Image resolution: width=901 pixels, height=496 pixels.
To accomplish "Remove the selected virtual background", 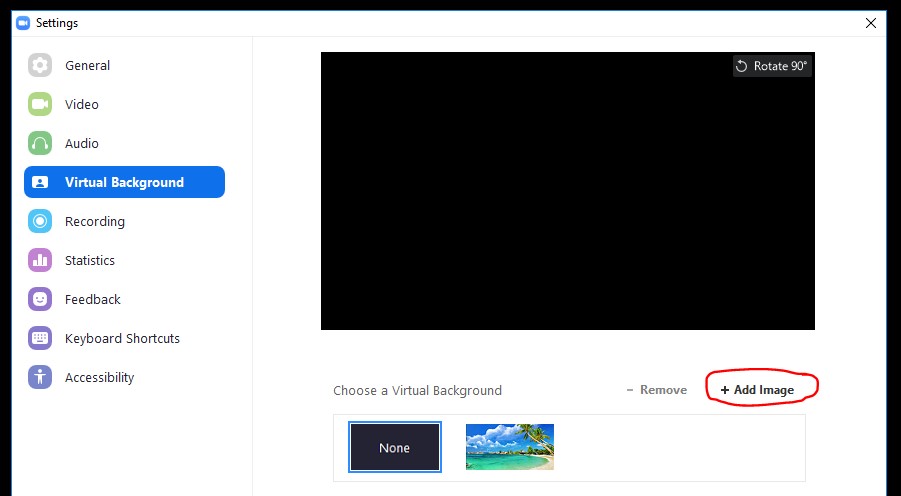I will coord(657,390).
